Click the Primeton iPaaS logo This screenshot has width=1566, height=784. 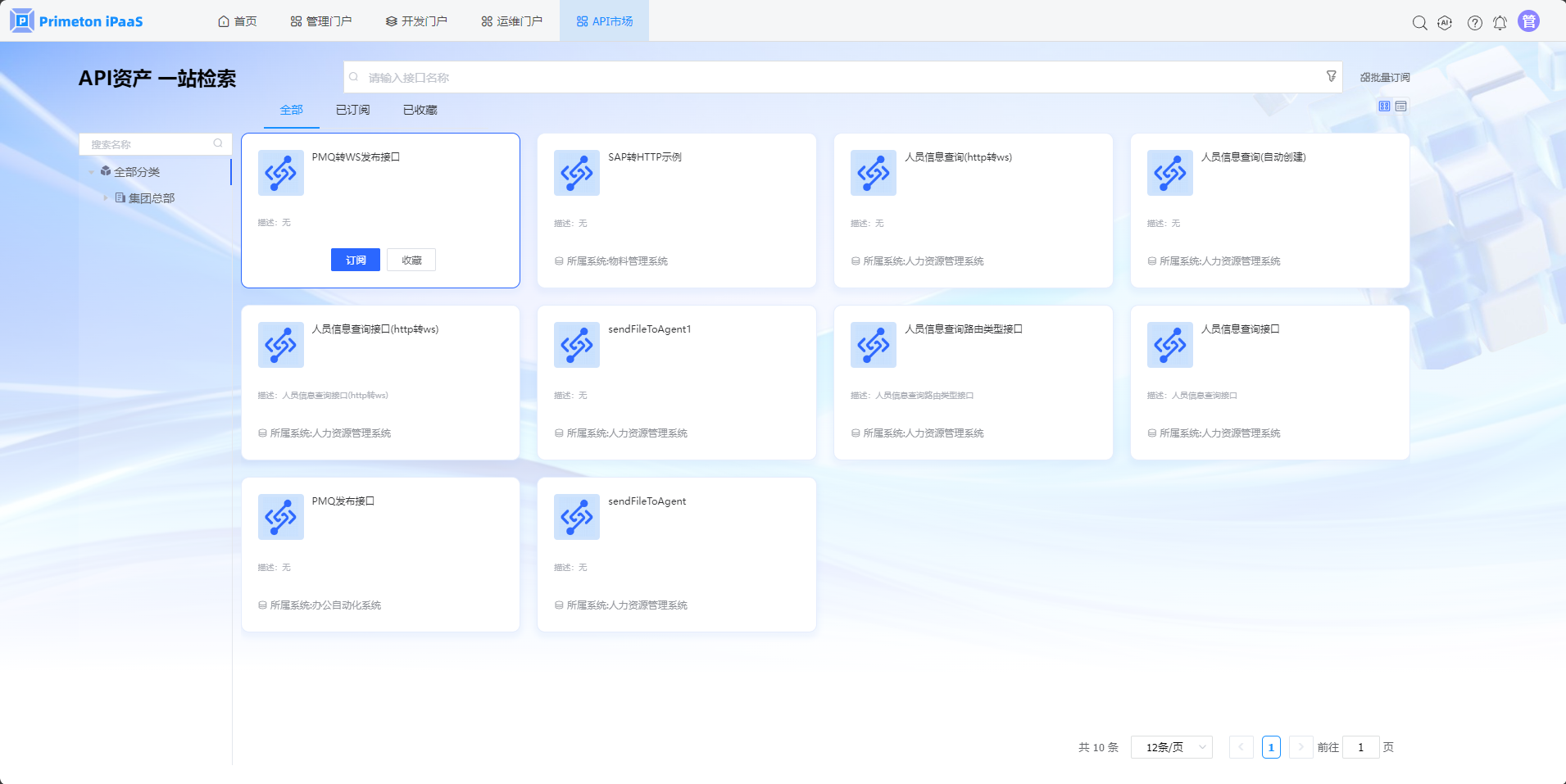click(x=77, y=21)
